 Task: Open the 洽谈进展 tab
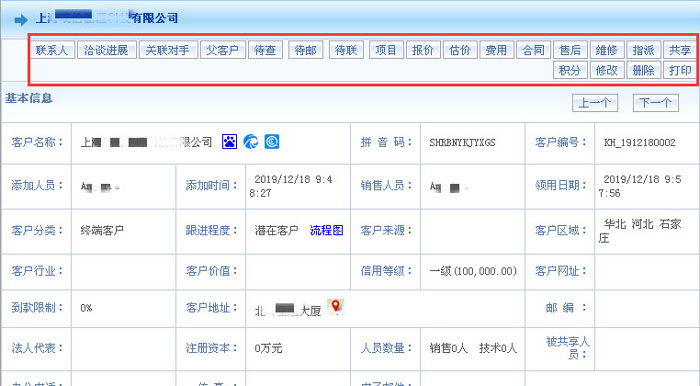point(106,50)
